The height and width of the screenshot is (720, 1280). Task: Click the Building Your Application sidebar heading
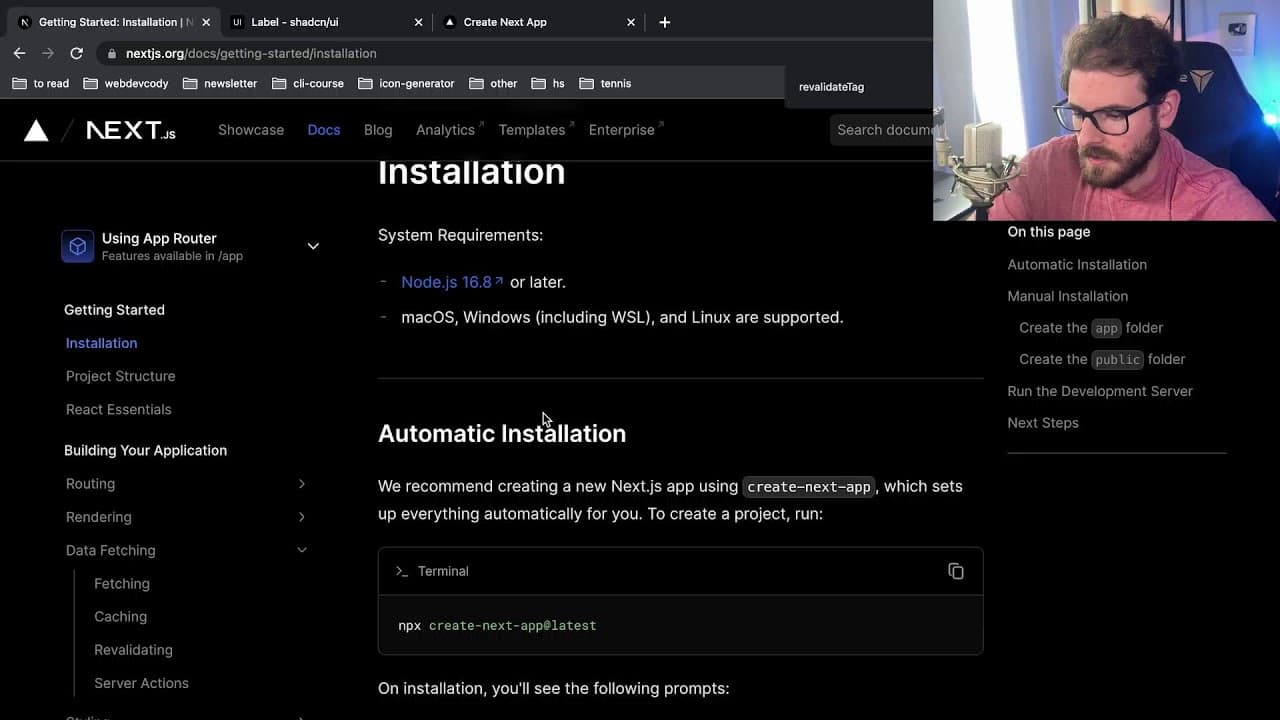145,450
